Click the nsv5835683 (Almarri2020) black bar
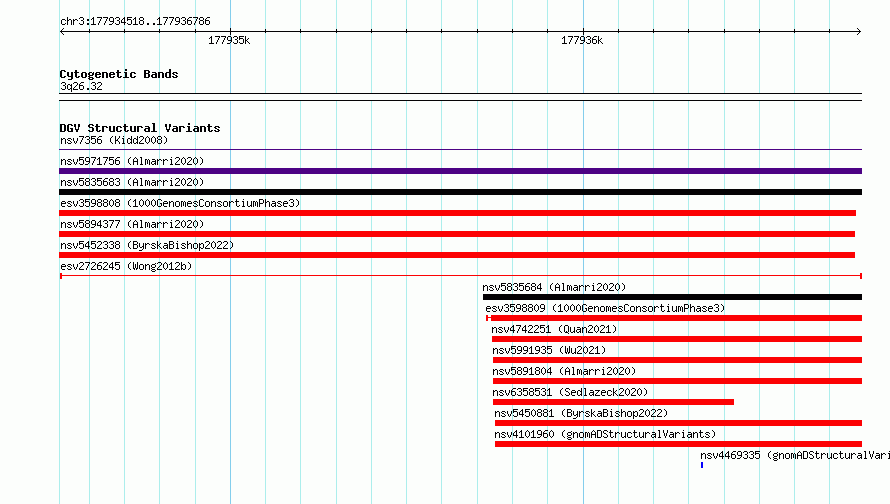This screenshot has height=504, width=890. [x=460, y=192]
